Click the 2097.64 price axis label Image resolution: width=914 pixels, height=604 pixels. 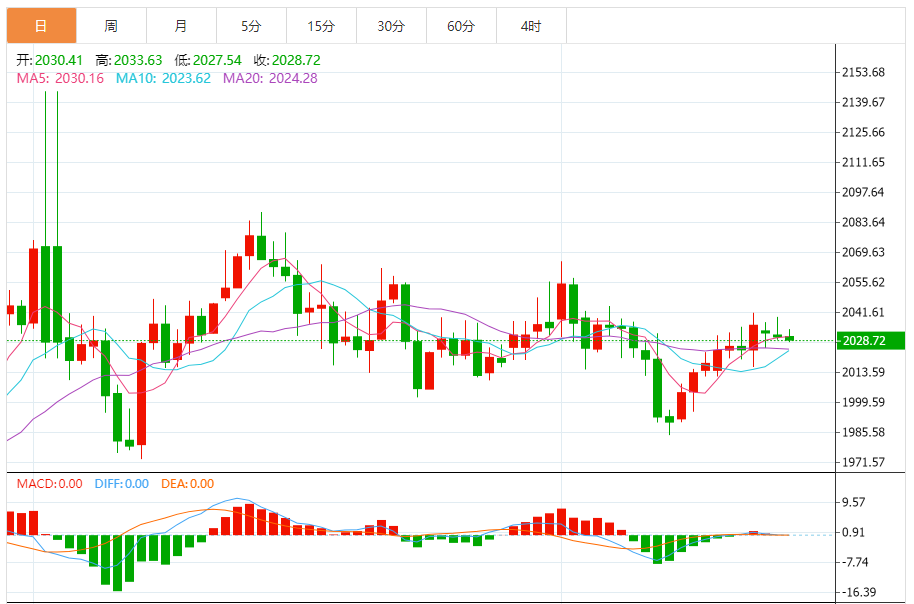click(863, 192)
